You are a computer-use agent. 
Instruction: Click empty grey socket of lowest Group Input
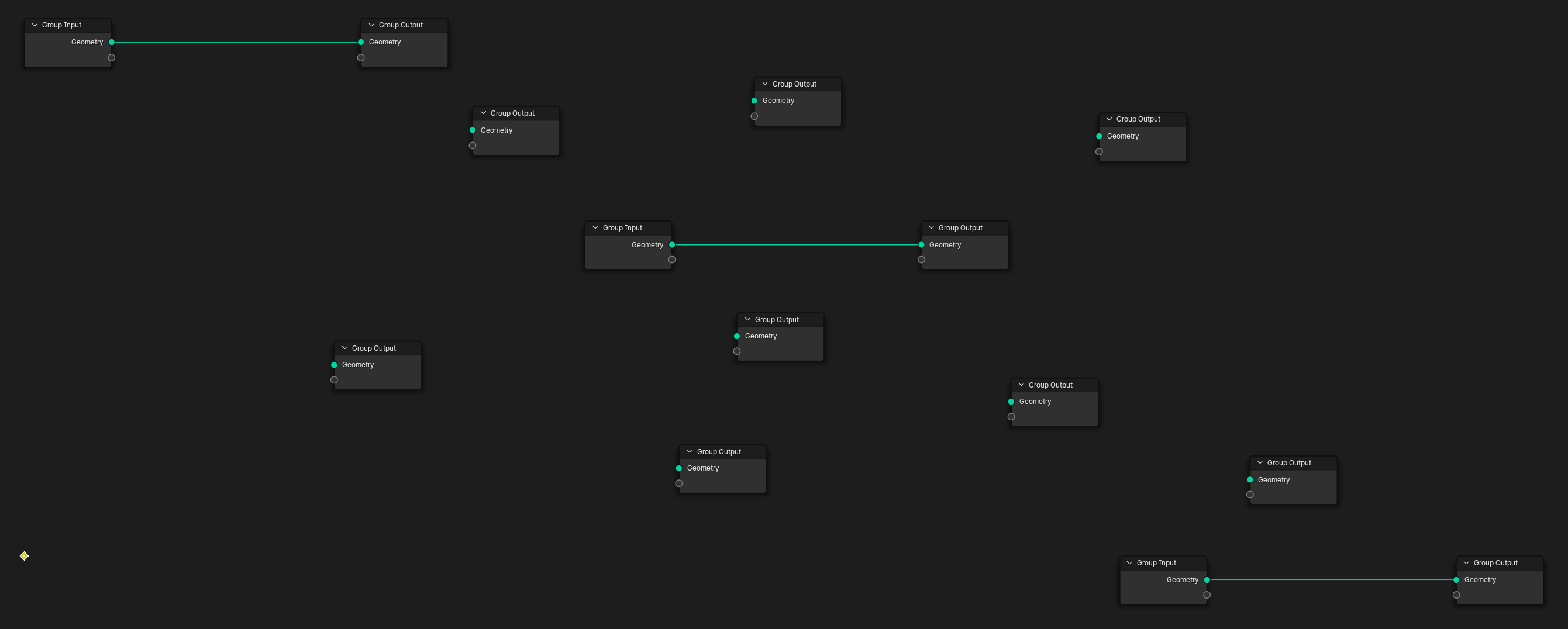click(1207, 595)
